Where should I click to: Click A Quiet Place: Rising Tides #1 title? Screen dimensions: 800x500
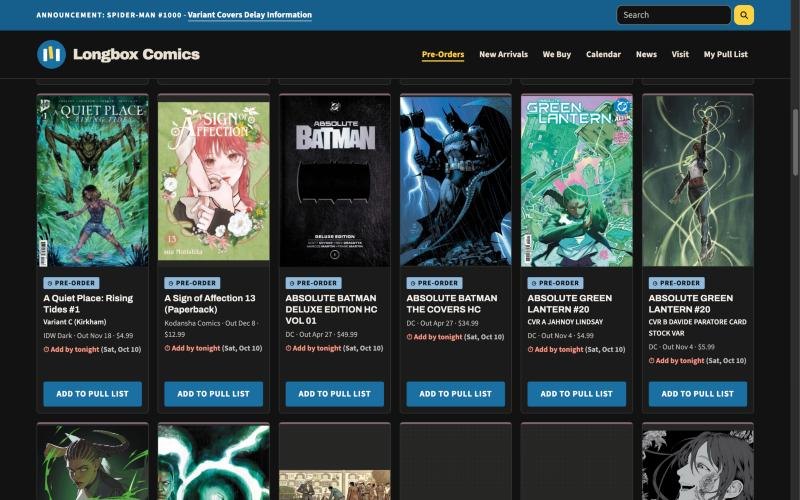88,304
